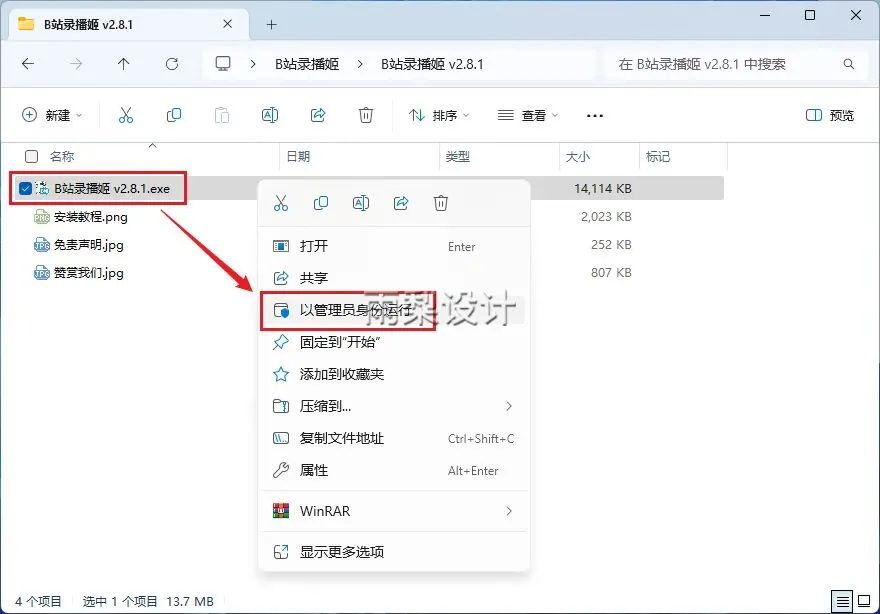Expand the chevron after the This PC icon

tap(253, 64)
